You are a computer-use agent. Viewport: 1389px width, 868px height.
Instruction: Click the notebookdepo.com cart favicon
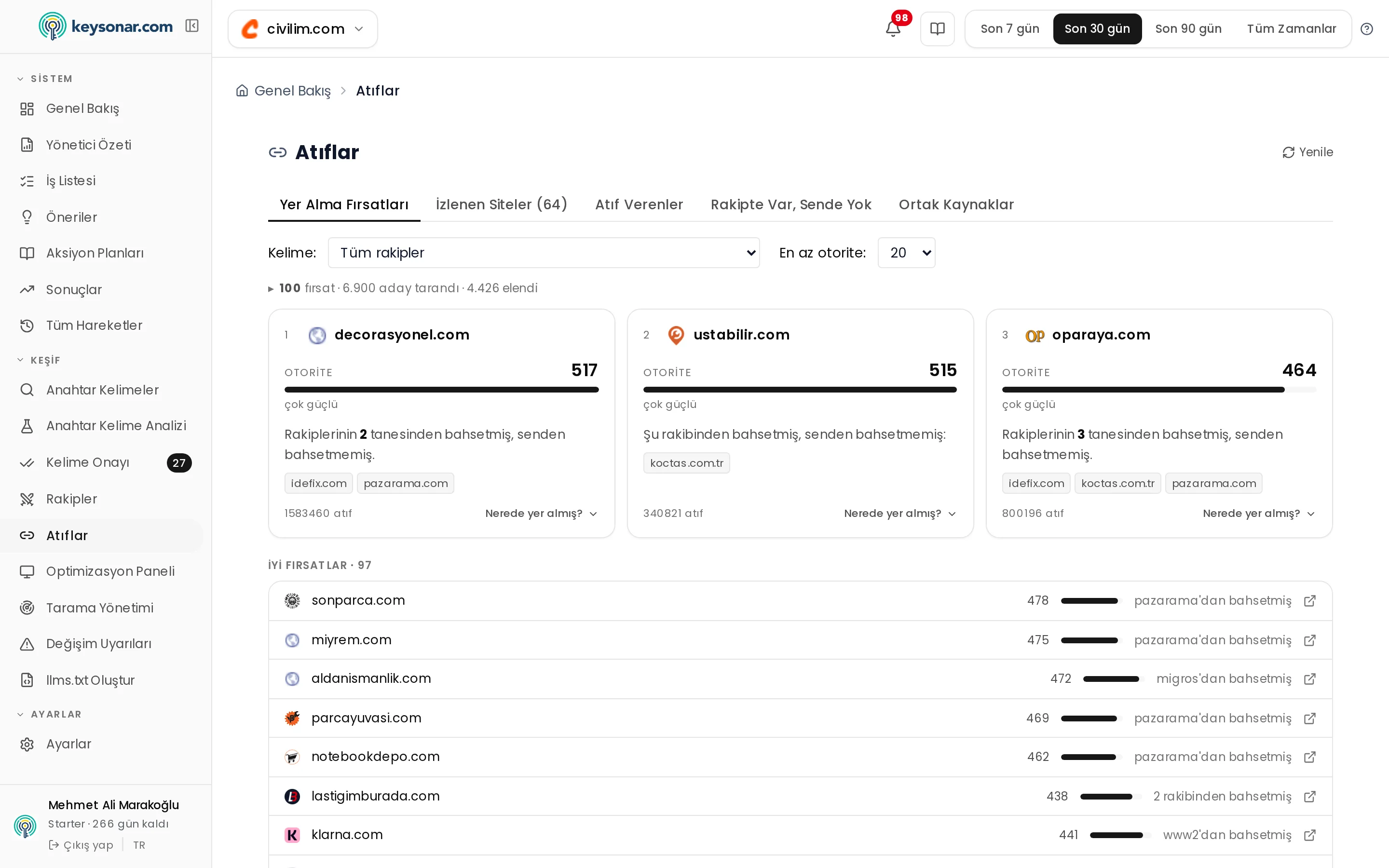[292, 757]
